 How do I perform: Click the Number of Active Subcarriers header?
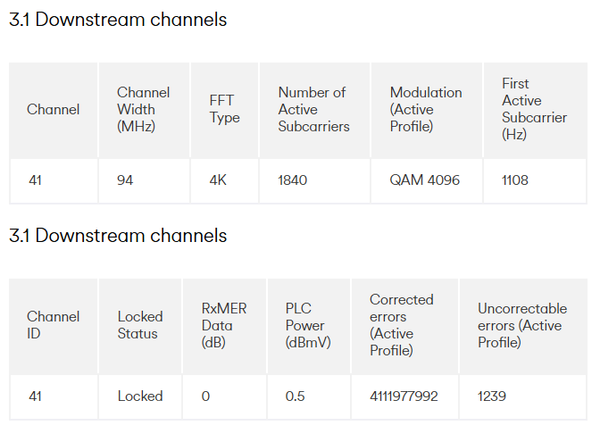coord(312,109)
